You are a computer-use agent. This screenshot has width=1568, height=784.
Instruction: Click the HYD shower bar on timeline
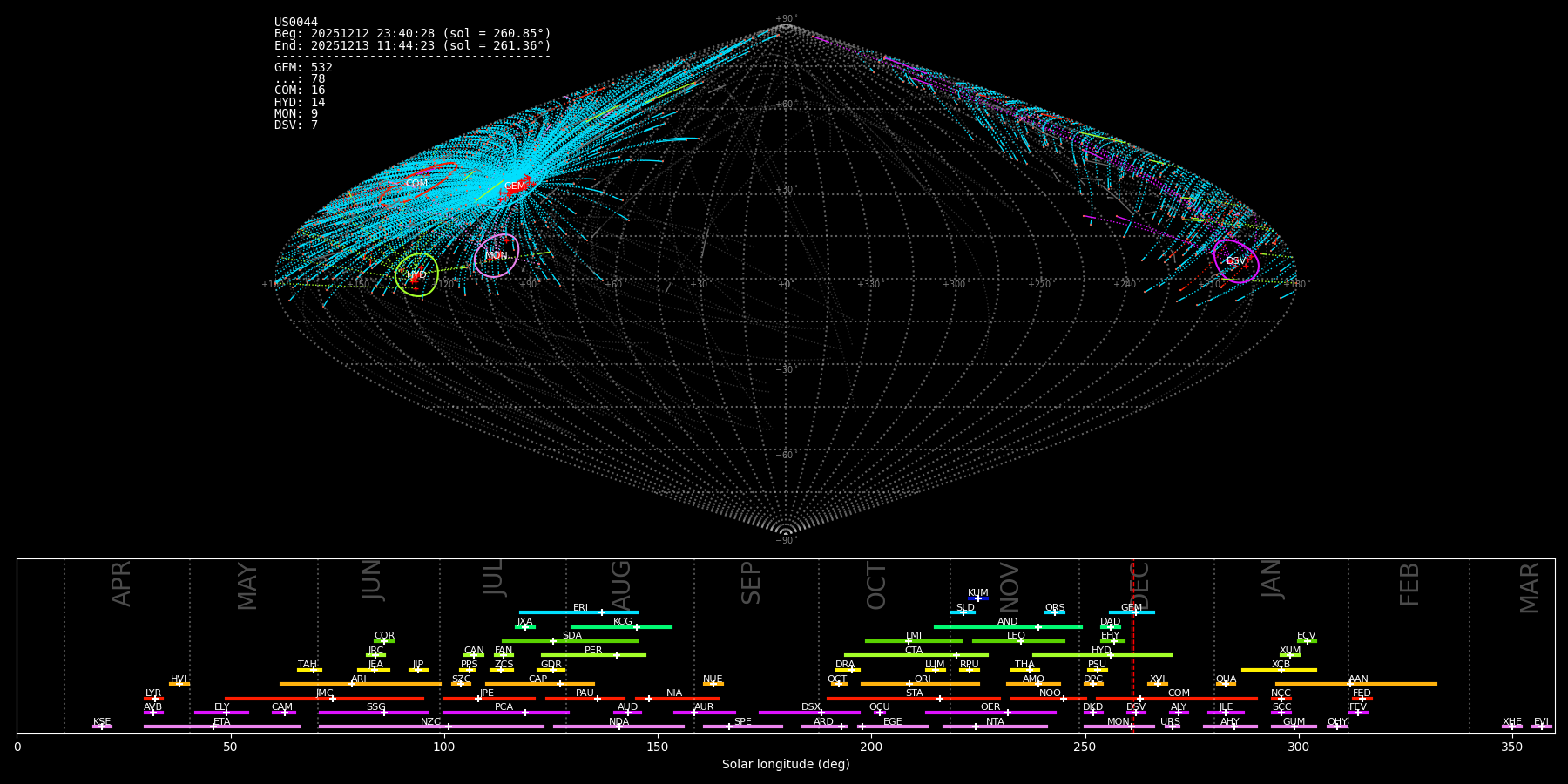pos(1102,655)
